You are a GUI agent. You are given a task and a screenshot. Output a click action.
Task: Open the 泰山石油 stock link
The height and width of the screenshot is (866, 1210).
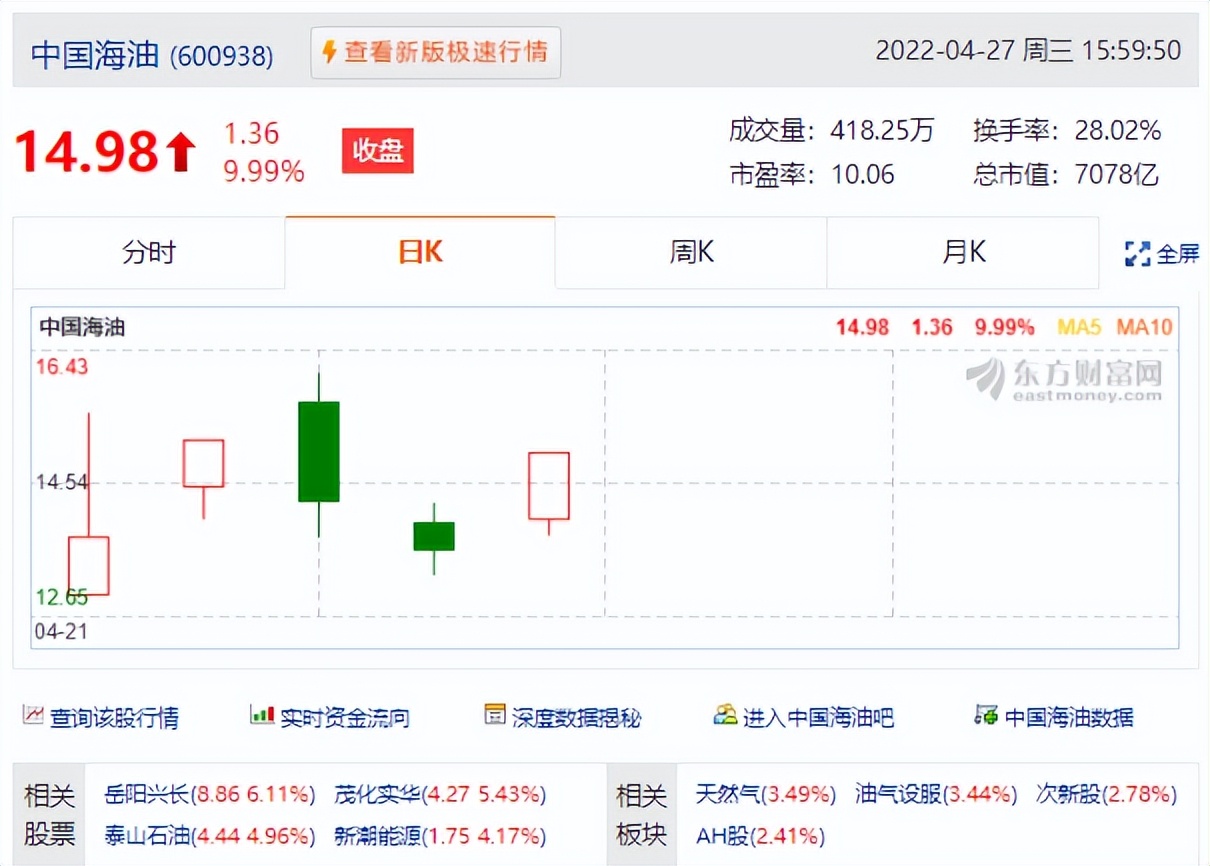coord(210,835)
